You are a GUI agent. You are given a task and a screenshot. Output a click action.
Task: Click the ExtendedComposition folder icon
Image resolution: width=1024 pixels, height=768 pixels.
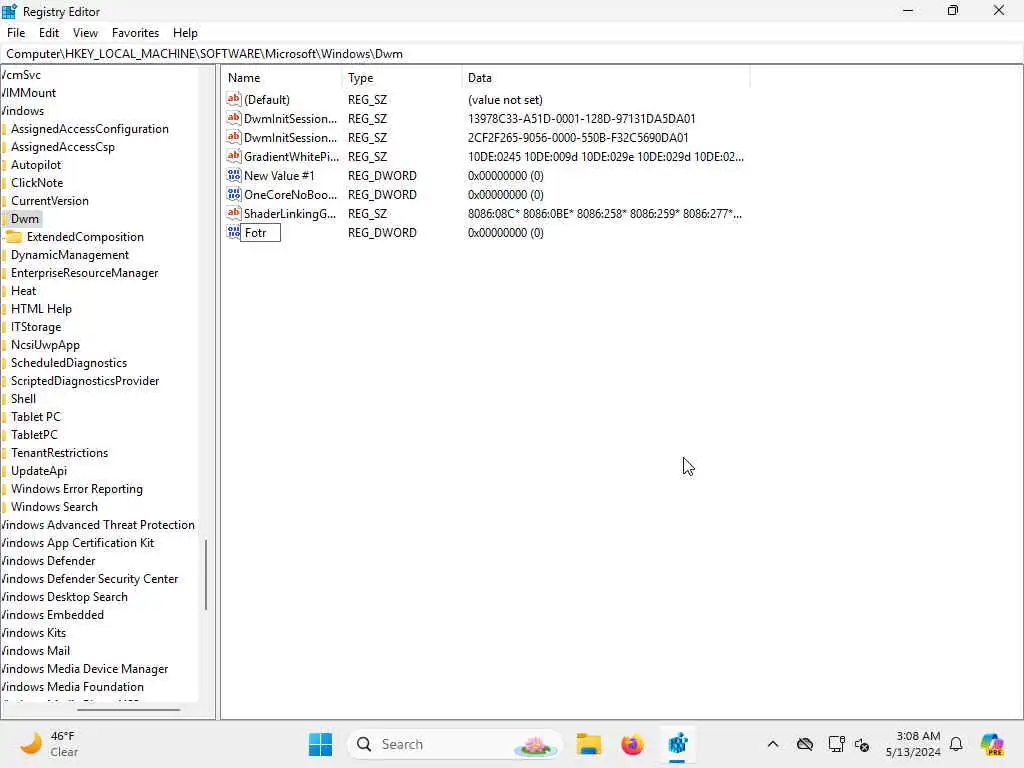click(x=14, y=236)
